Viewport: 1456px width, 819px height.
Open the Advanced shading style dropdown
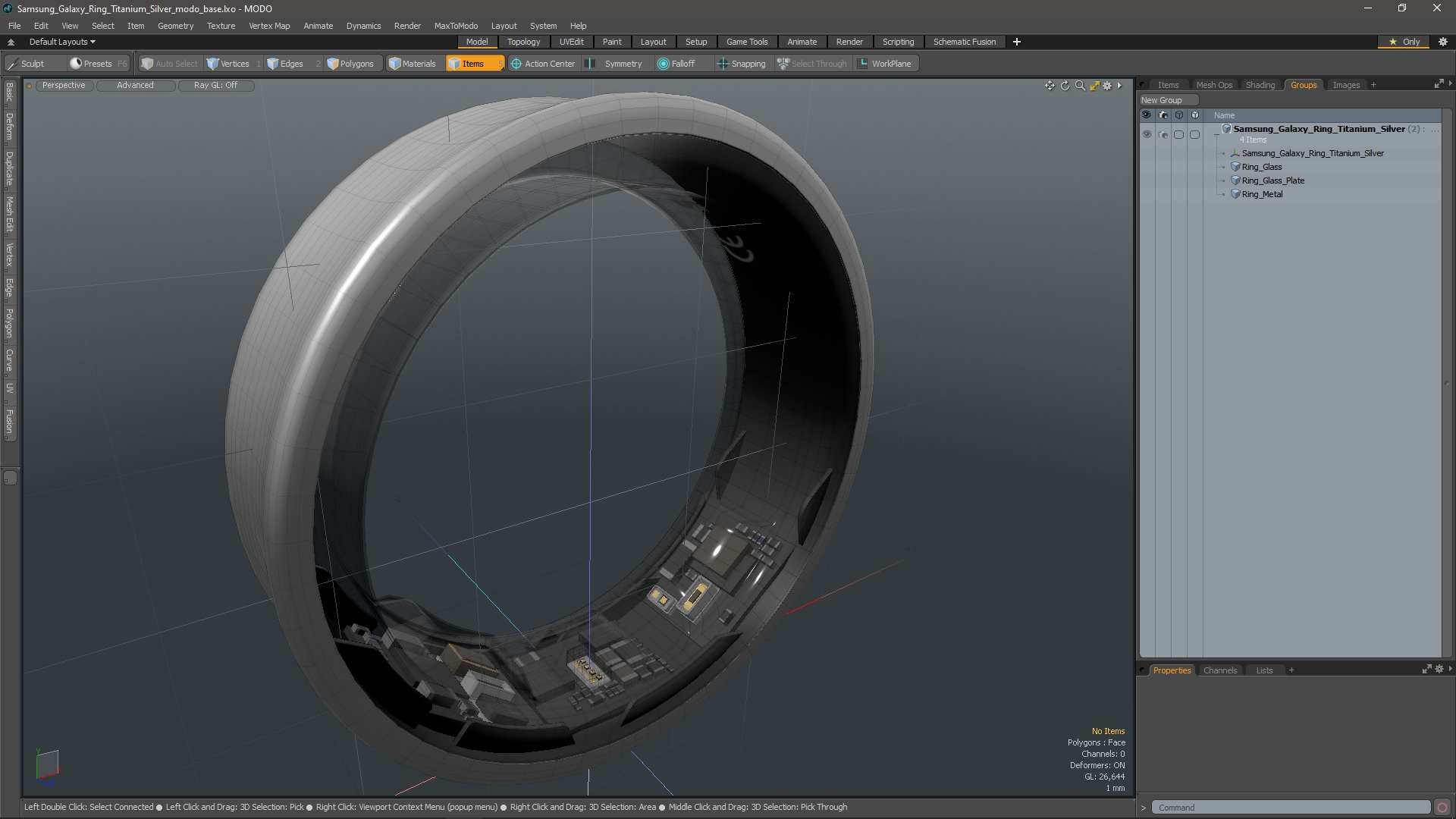pyautogui.click(x=135, y=86)
